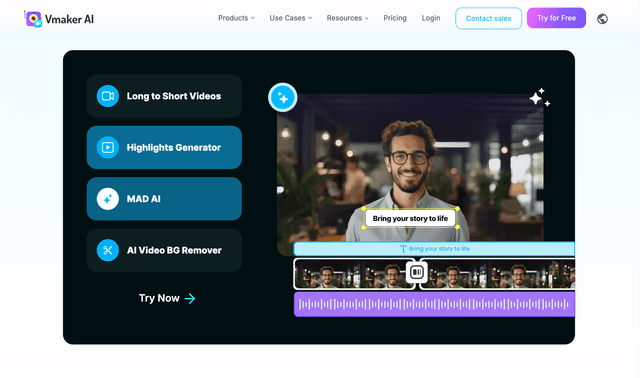Open the Resources dropdown chevron
Image resolution: width=640 pixels, height=378 pixels.
click(367, 18)
